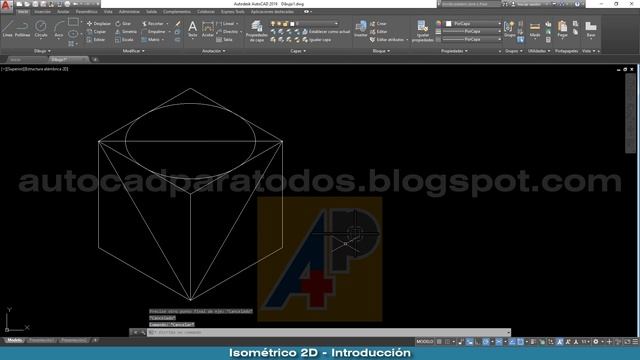Expand the Capas panel
The height and width of the screenshot is (360, 640).
click(298, 51)
